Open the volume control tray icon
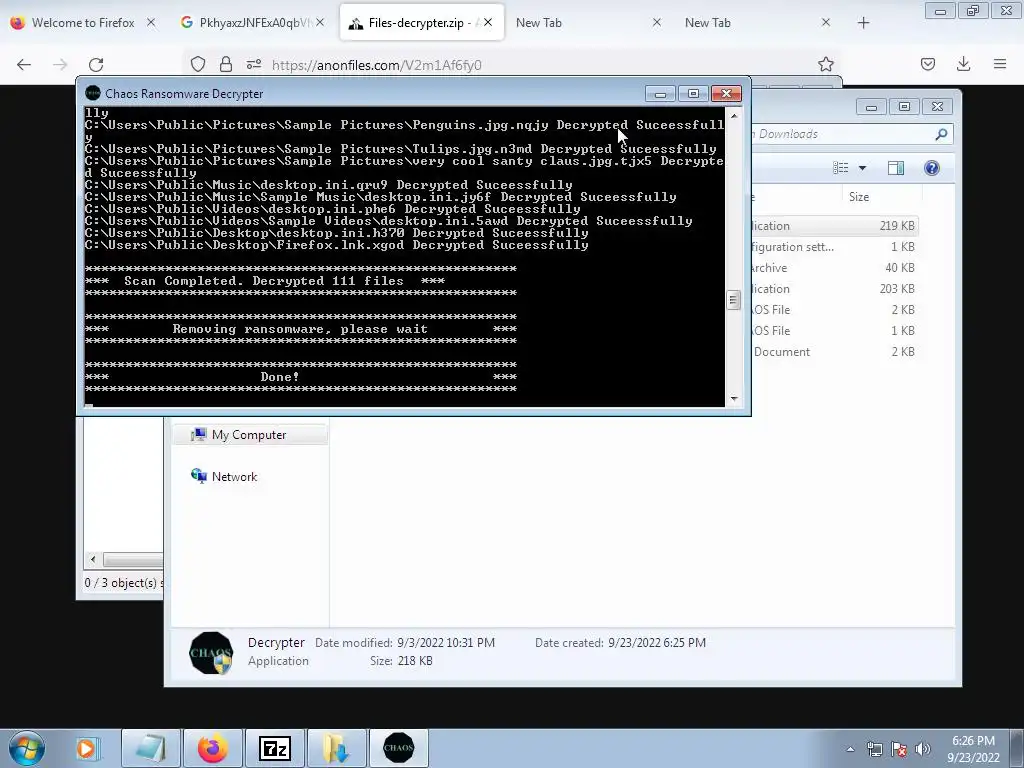Screen dimensions: 1024x768 click(x=923, y=749)
